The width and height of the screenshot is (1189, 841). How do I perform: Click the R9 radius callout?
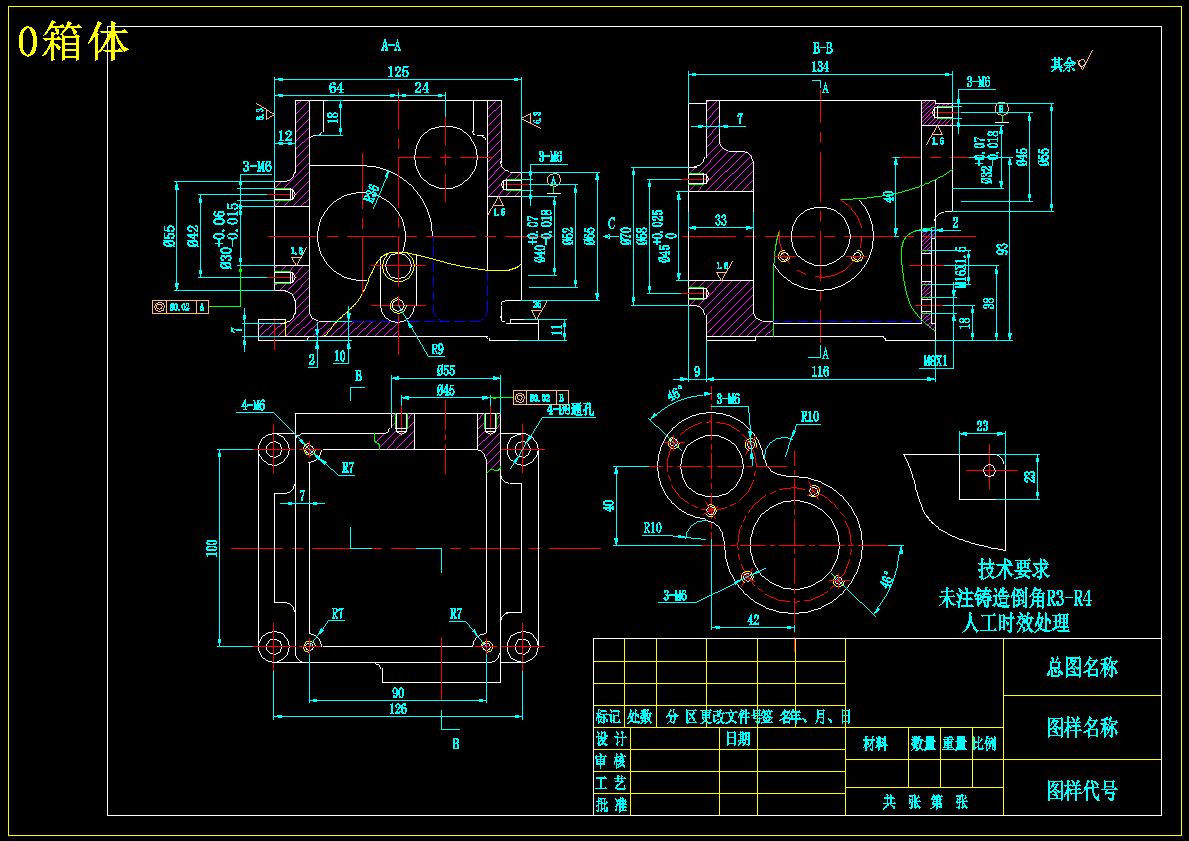(x=438, y=350)
